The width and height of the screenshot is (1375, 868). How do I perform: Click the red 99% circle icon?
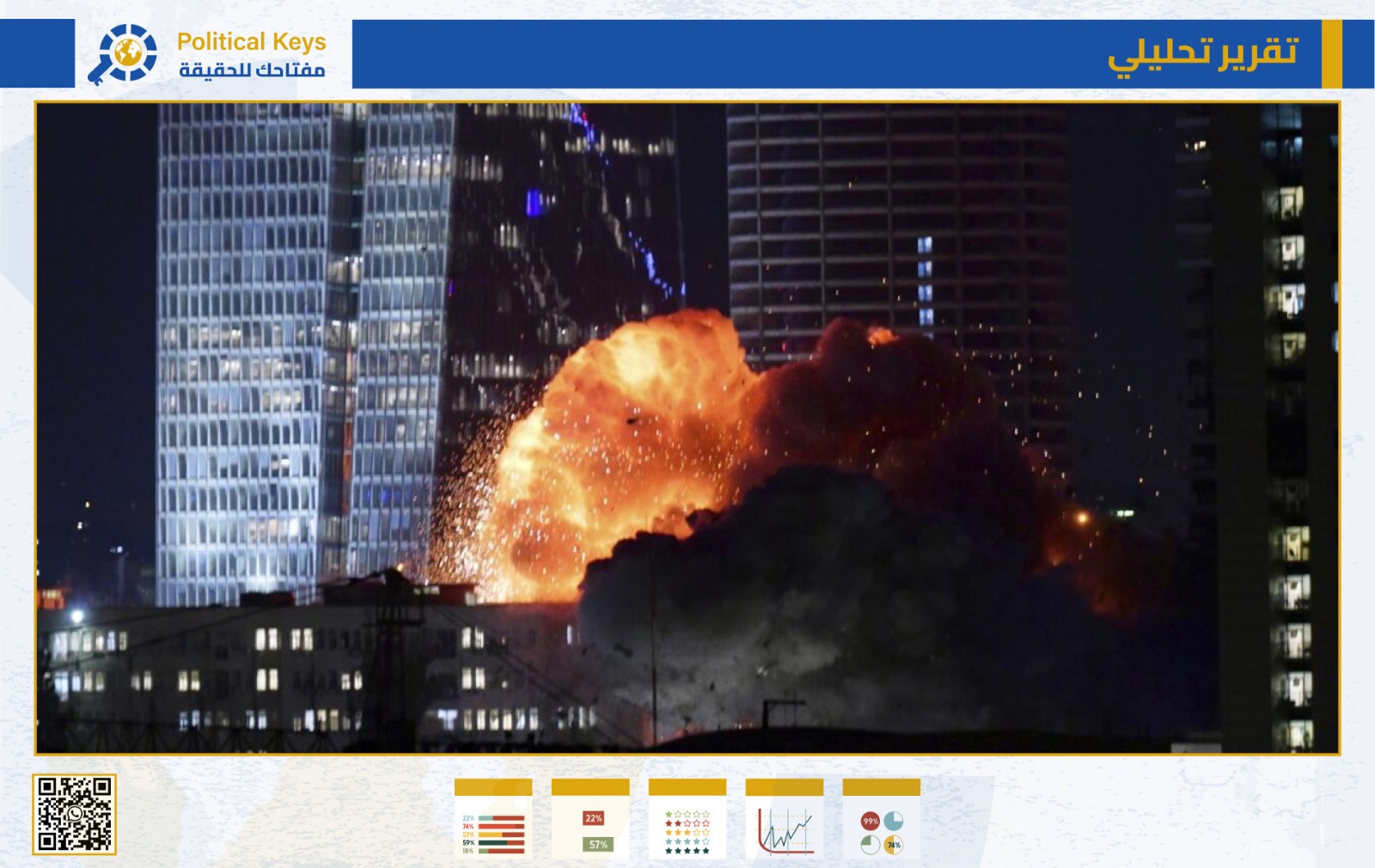click(x=871, y=821)
